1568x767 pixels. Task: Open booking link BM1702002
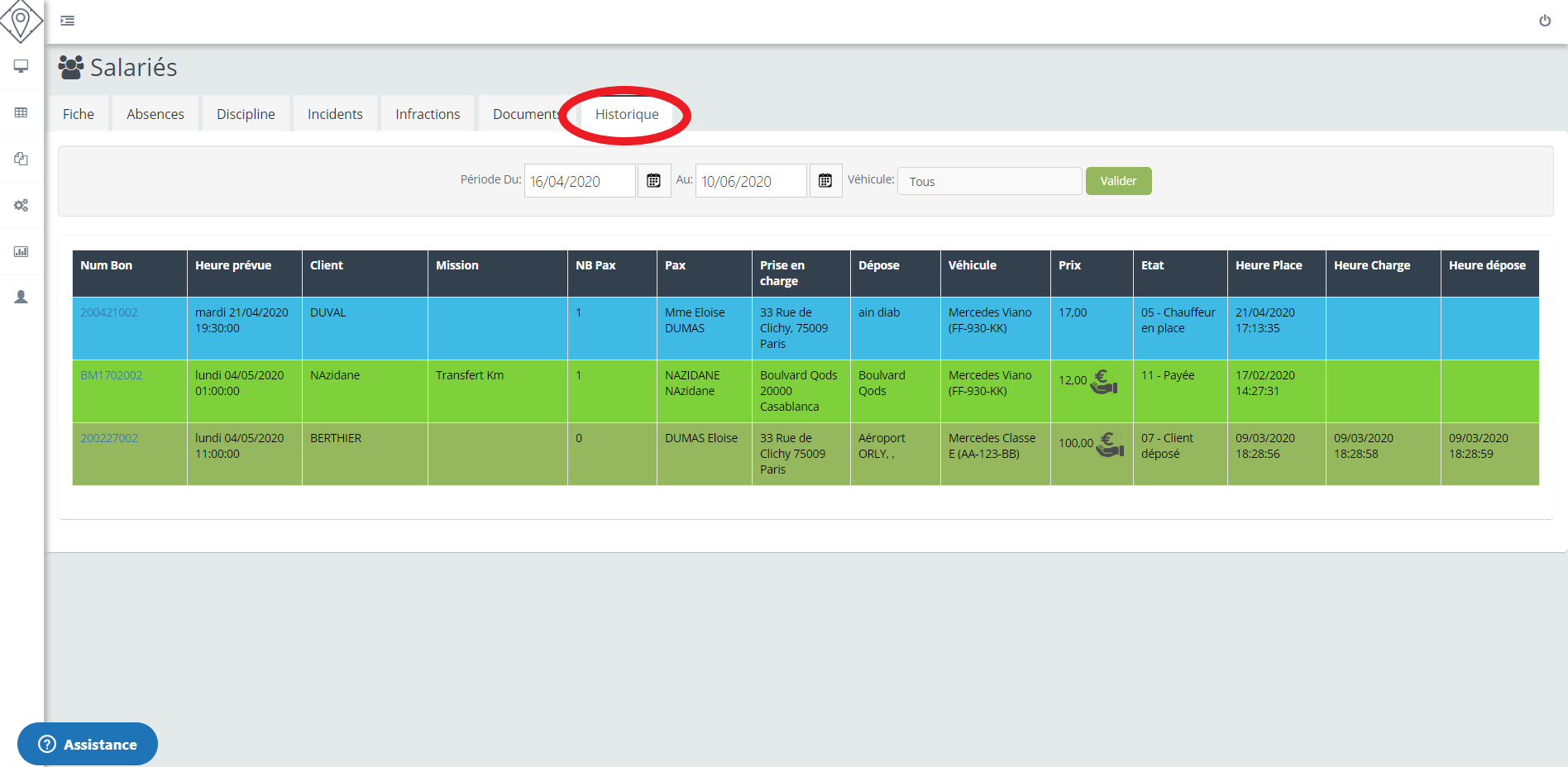pos(112,375)
